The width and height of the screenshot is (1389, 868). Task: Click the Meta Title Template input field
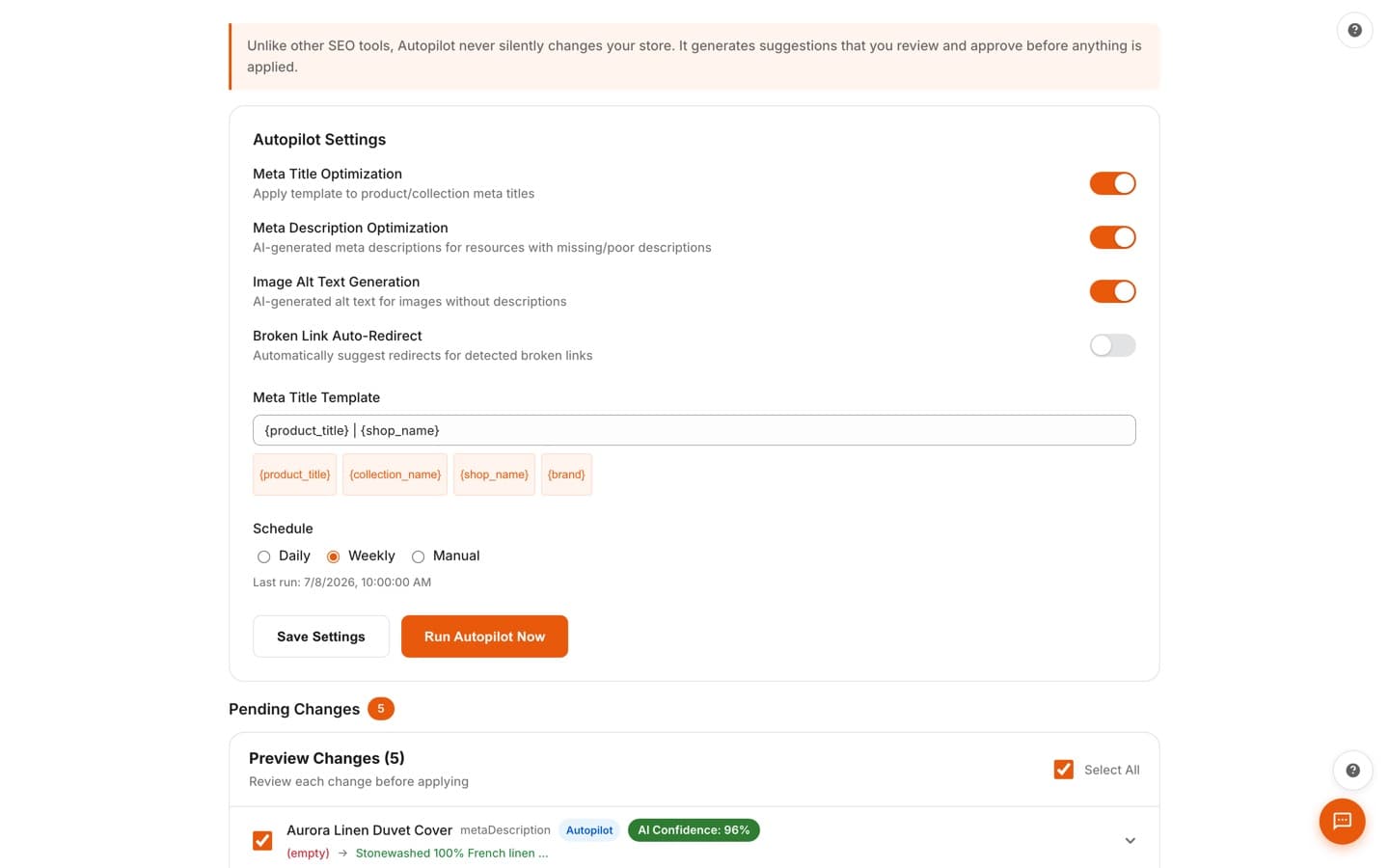point(694,430)
